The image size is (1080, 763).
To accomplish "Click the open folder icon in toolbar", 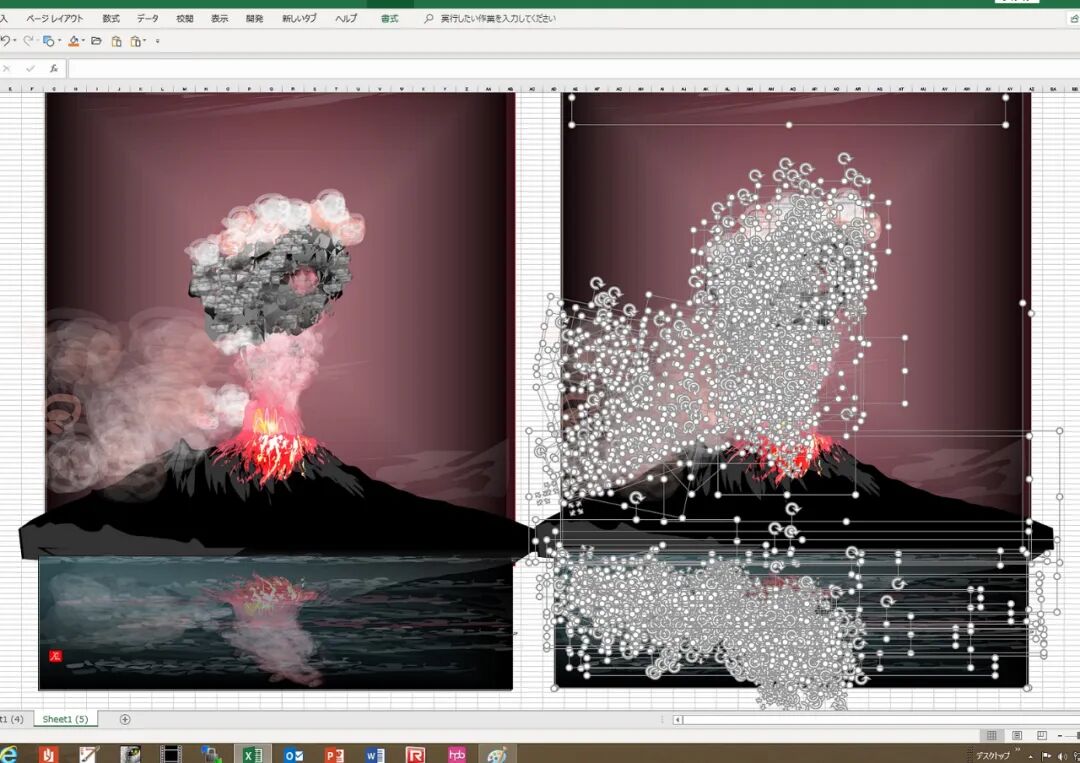I will pos(96,41).
